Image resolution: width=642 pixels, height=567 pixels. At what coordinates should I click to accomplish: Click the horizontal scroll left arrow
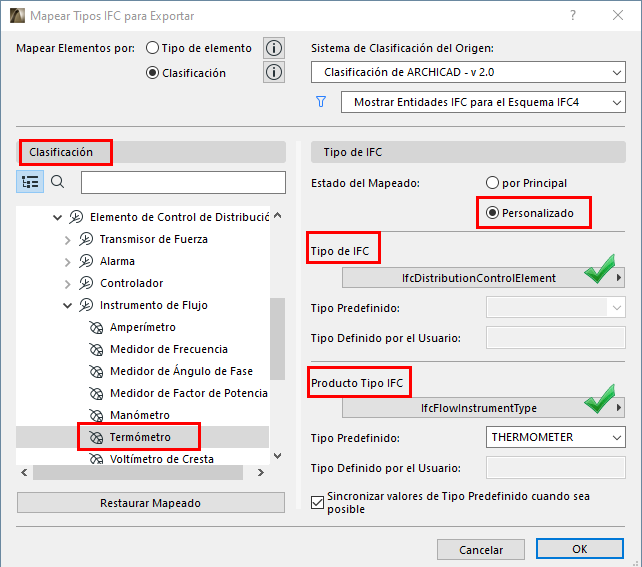pyautogui.click(x=24, y=472)
